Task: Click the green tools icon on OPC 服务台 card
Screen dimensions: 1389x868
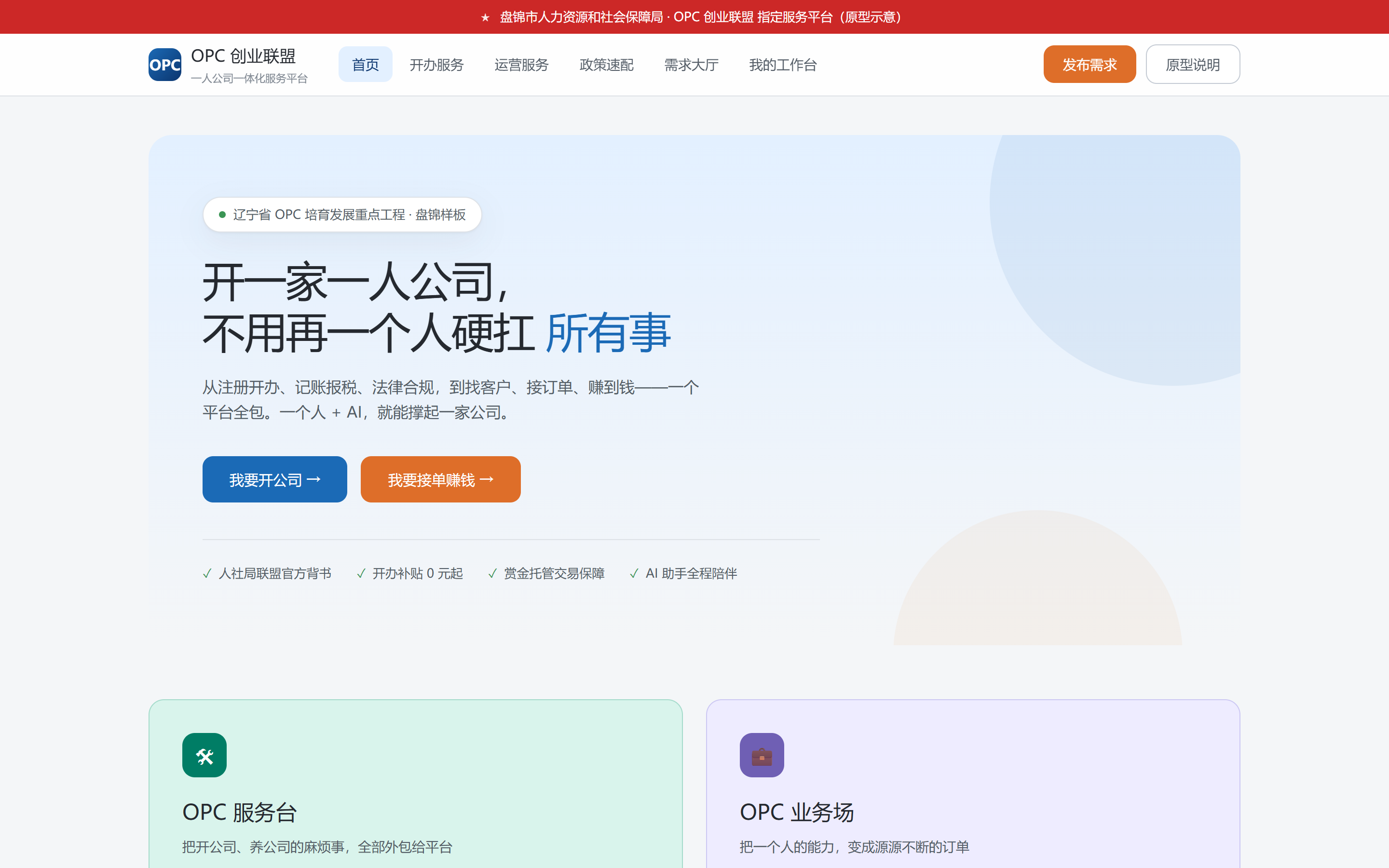Action: pyautogui.click(x=204, y=755)
